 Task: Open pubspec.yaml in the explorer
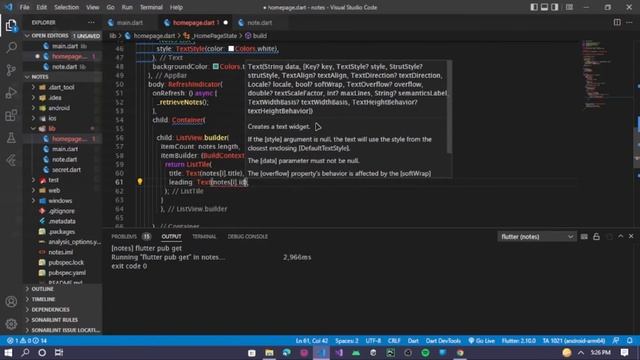(67, 273)
